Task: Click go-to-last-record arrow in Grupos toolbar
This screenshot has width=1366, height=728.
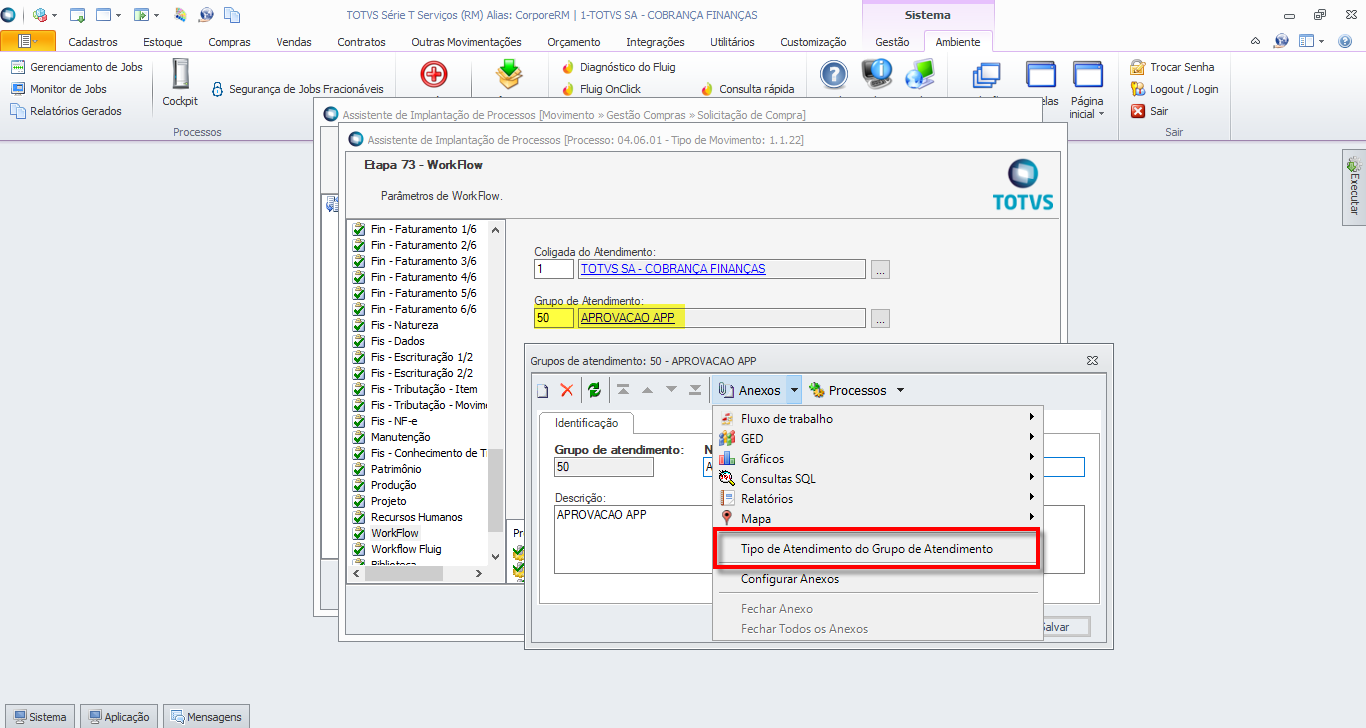Action: 695,390
